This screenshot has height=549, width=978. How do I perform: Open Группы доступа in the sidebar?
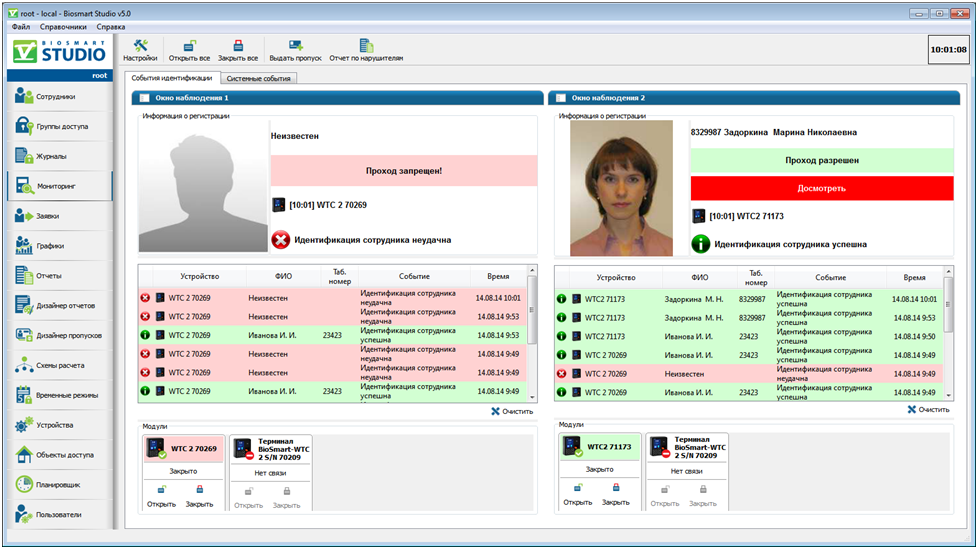pos(60,127)
